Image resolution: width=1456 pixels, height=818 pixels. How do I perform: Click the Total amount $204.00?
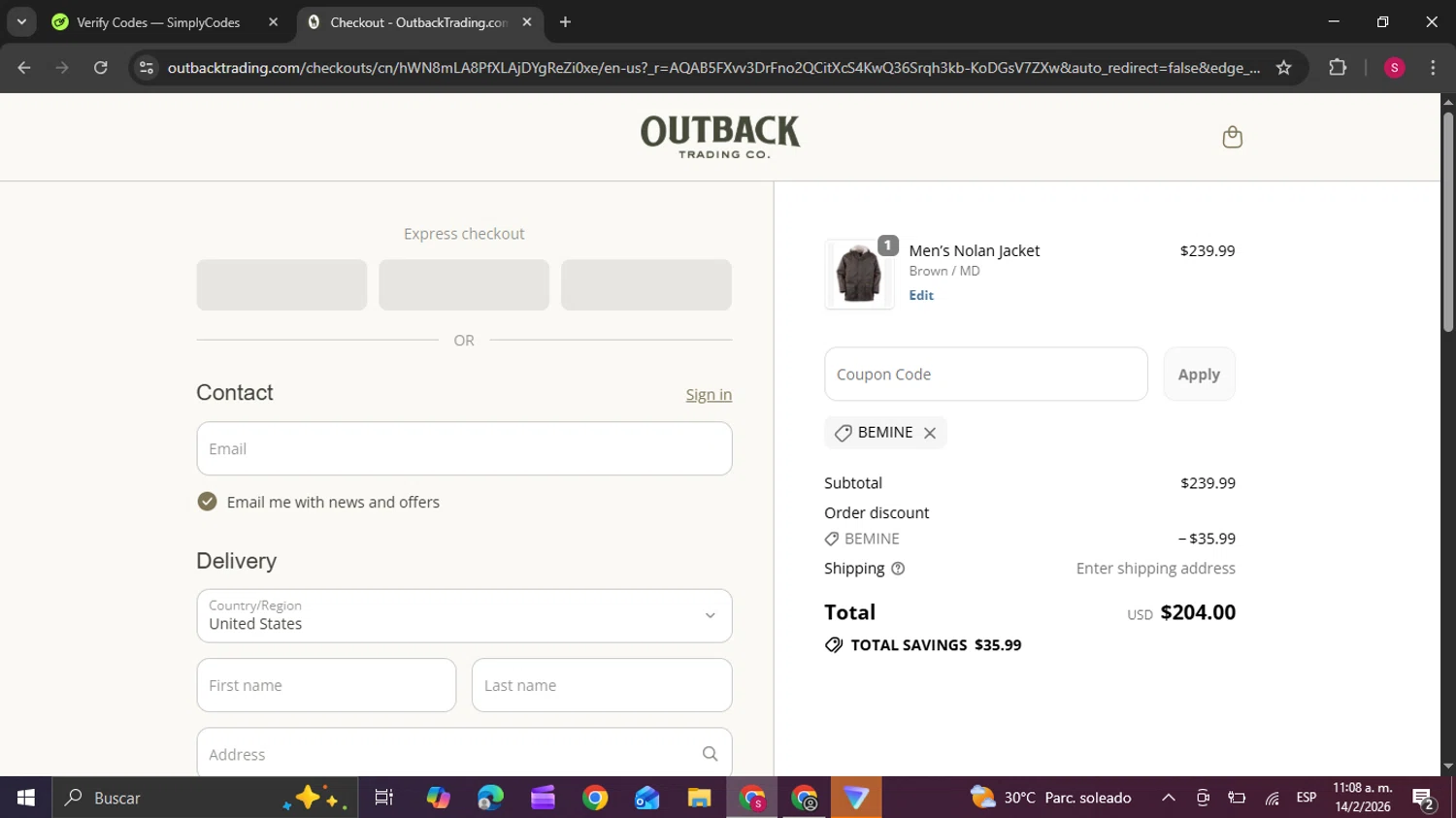1198,612
